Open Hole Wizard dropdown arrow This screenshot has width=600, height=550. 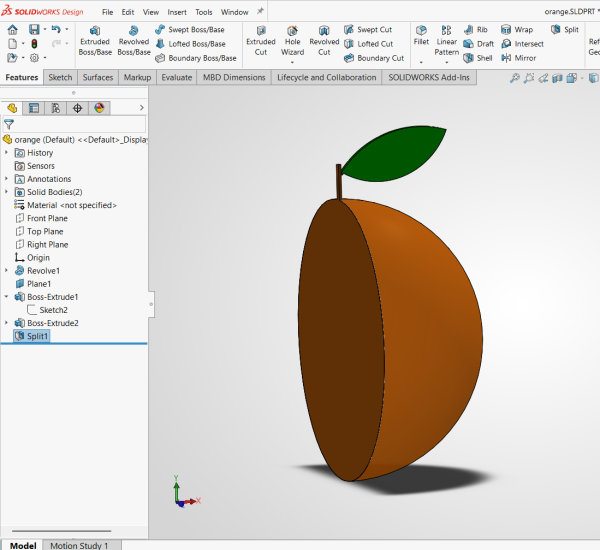point(292,62)
